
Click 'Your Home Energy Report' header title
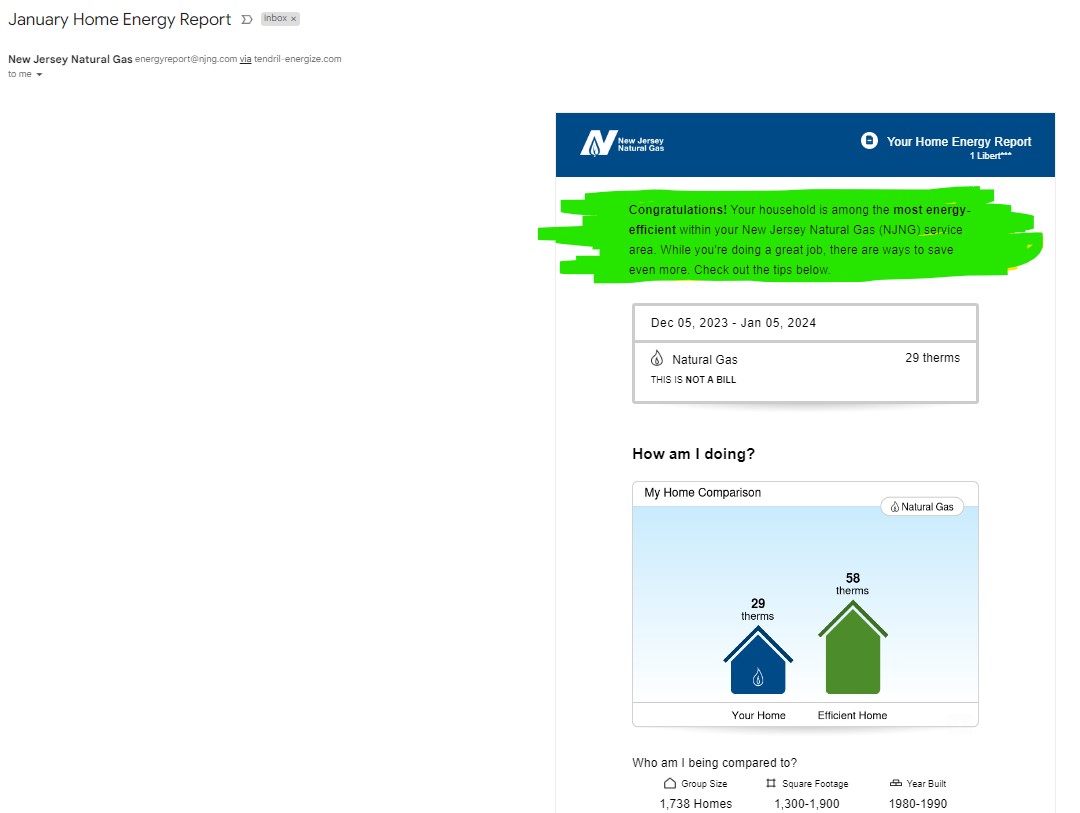click(959, 141)
